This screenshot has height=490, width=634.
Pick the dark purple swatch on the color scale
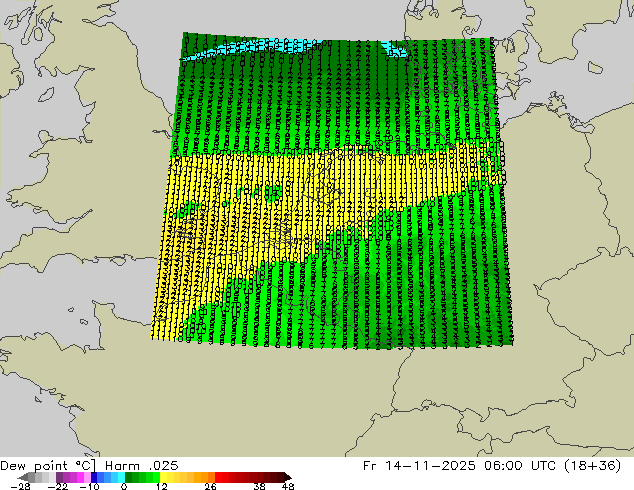pyautogui.click(x=59, y=477)
